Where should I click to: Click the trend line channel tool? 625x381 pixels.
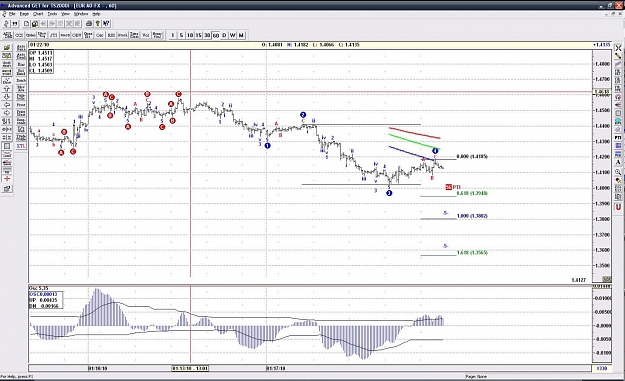point(618,63)
